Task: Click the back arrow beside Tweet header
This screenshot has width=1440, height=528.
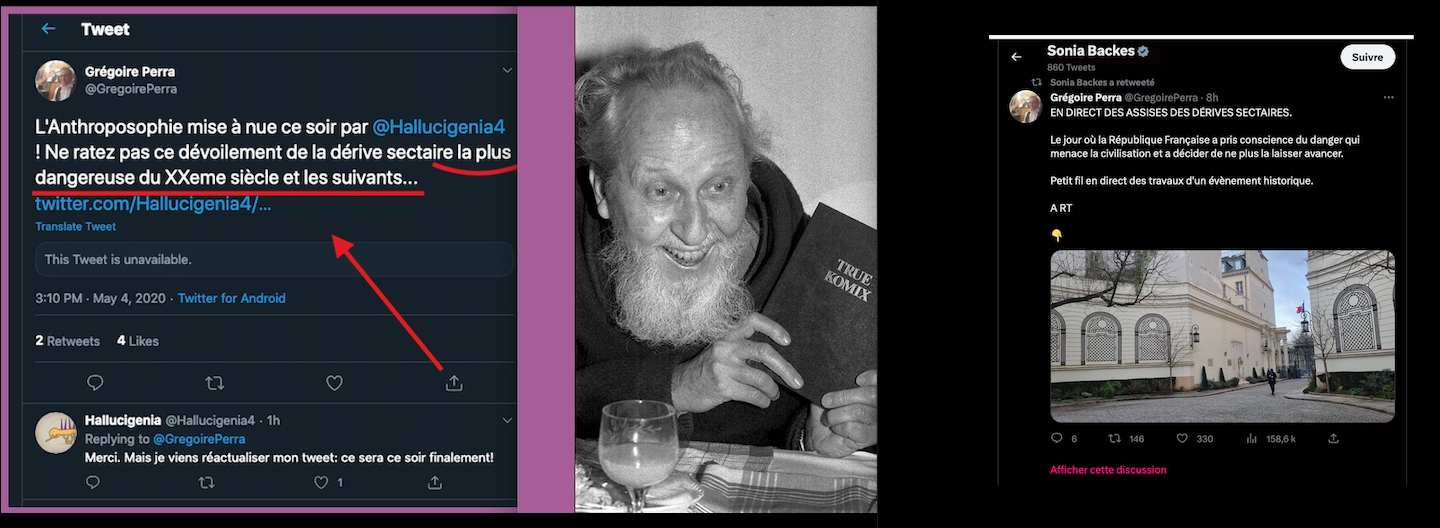Action: point(47,29)
